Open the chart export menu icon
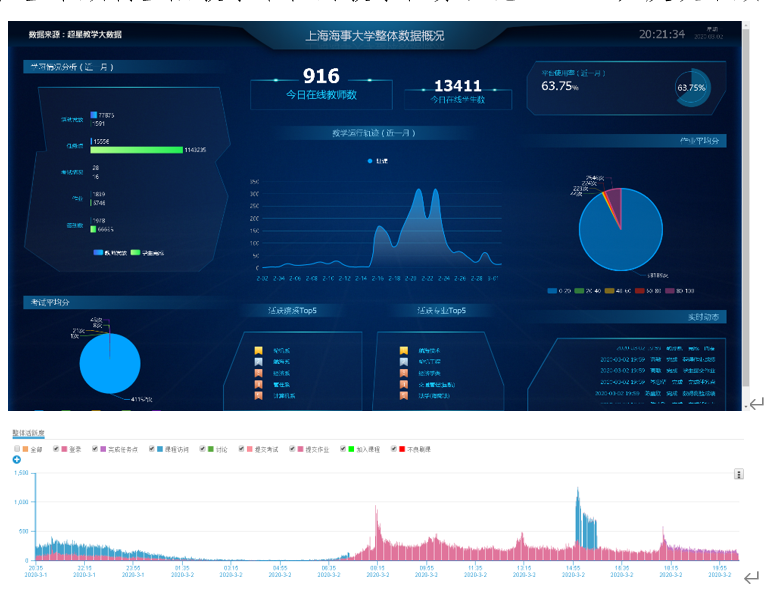764x601 pixels. [739, 474]
